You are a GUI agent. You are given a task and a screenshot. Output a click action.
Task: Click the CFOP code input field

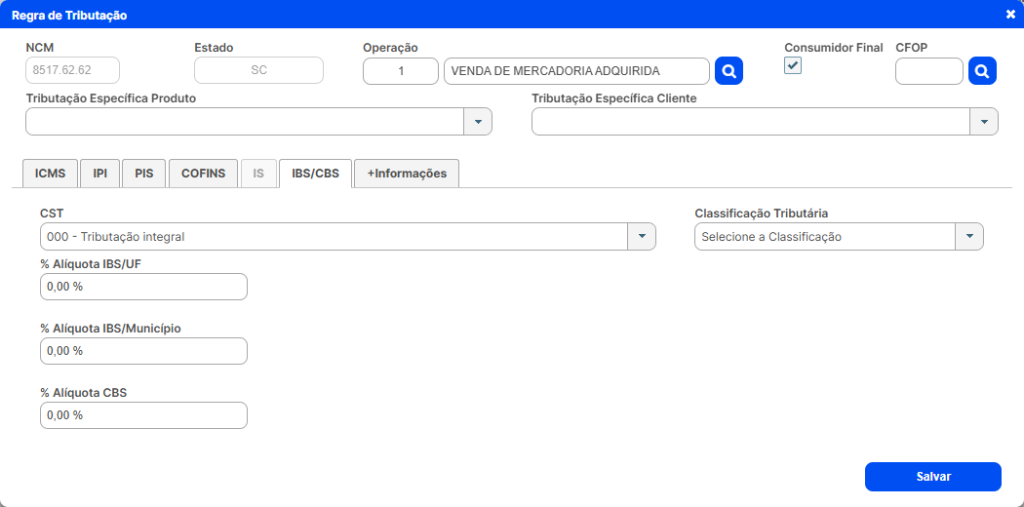tap(929, 71)
